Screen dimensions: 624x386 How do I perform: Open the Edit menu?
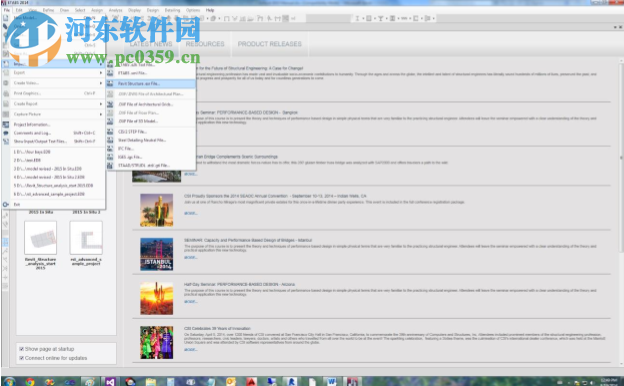pyautogui.click(x=19, y=10)
